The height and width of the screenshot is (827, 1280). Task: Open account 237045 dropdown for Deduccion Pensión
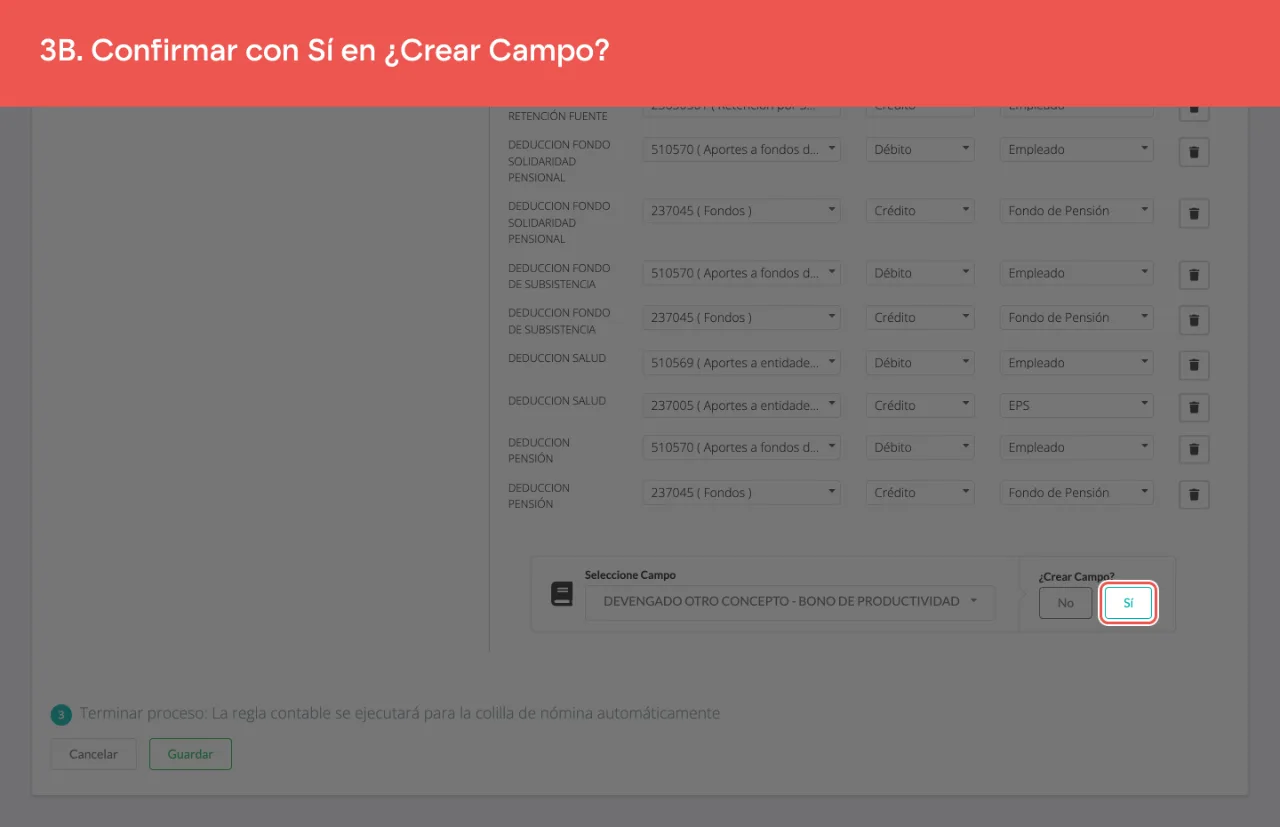(x=742, y=493)
